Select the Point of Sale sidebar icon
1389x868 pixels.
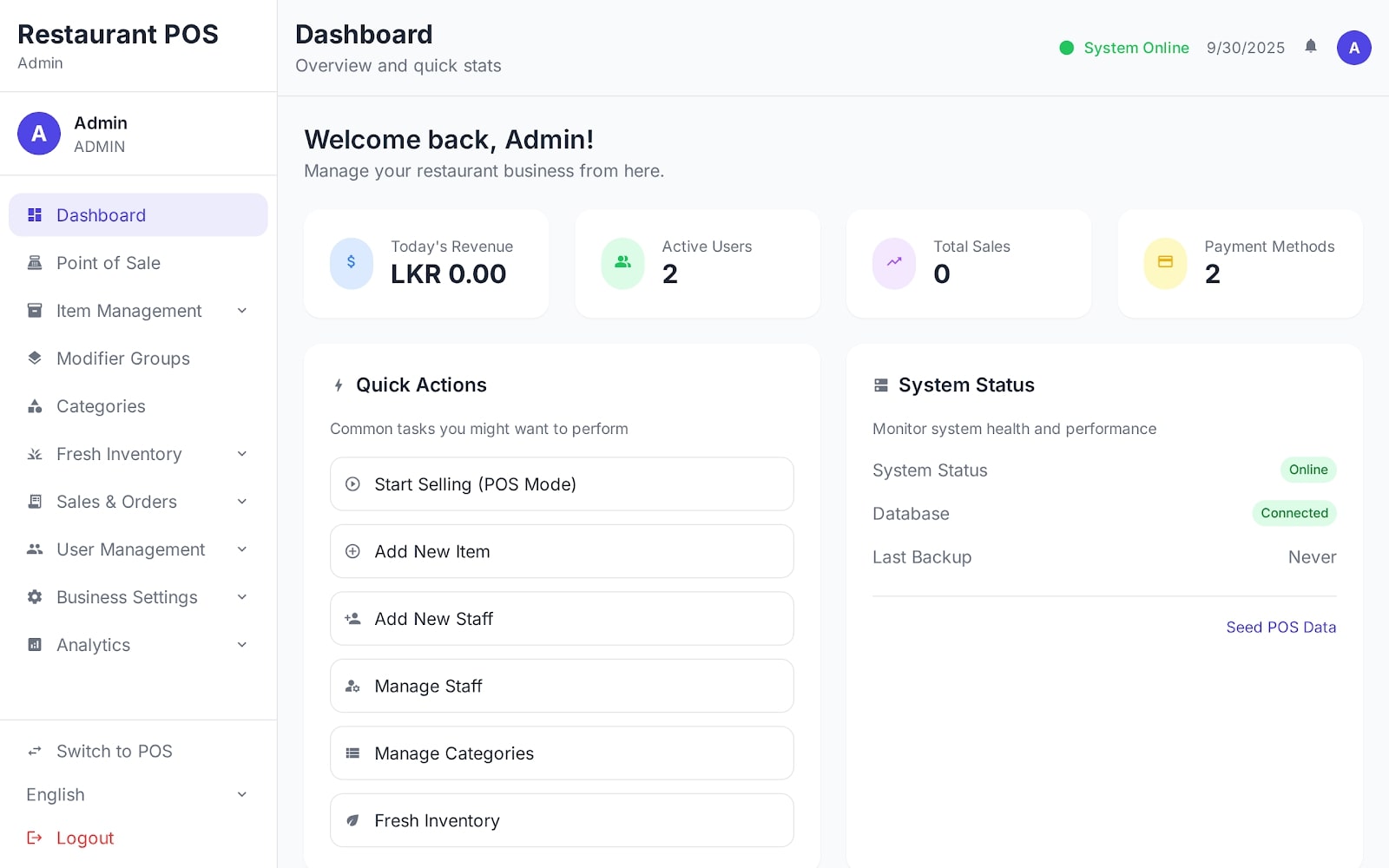pyautogui.click(x=35, y=263)
